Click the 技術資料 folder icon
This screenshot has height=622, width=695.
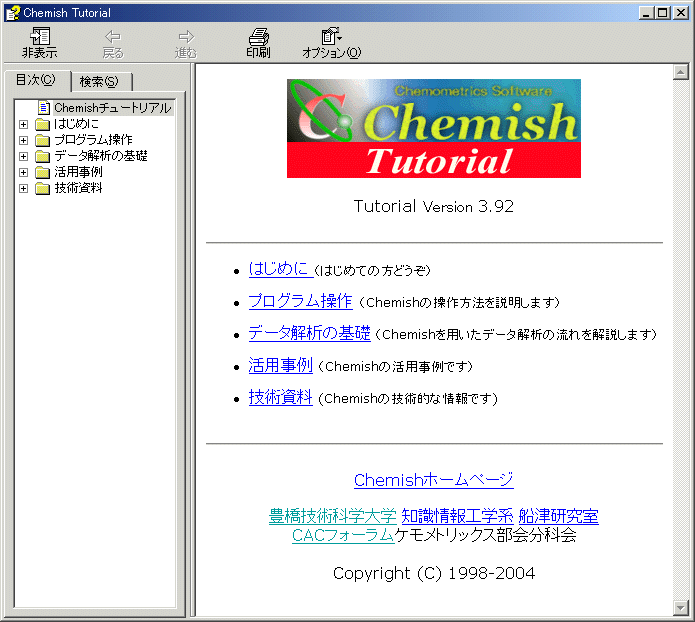click(x=42, y=188)
